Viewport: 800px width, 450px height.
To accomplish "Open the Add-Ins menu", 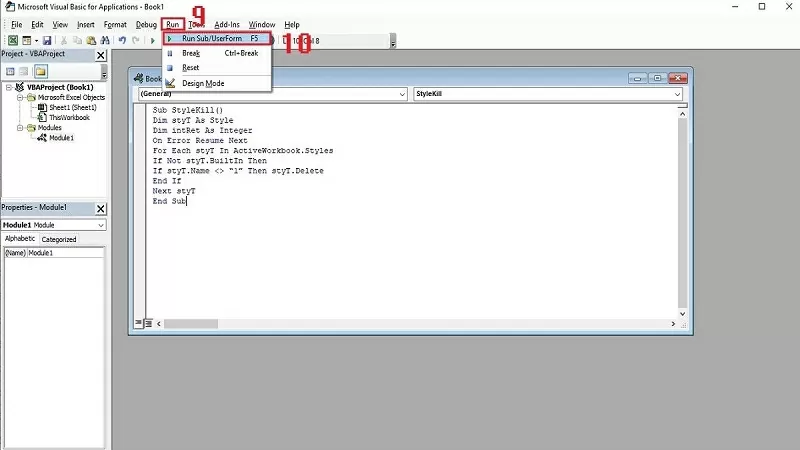I will click(227, 24).
